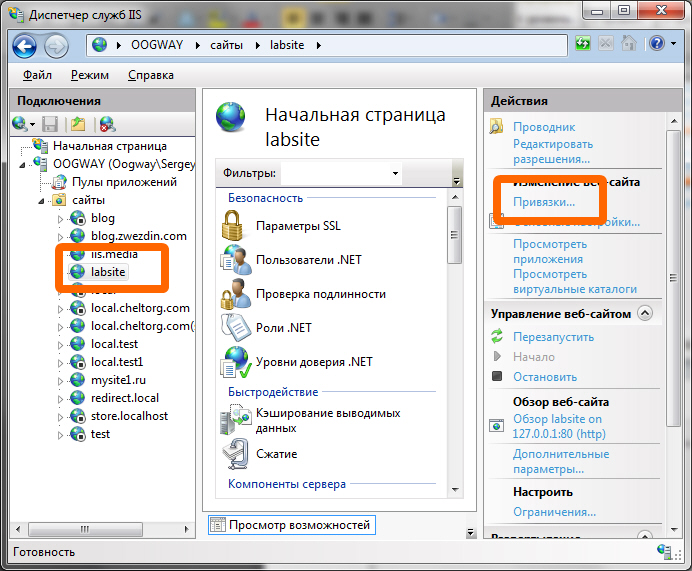Click the Остановить website action
The width and height of the screenshot is (692, 571).
(x=544, y=377)
